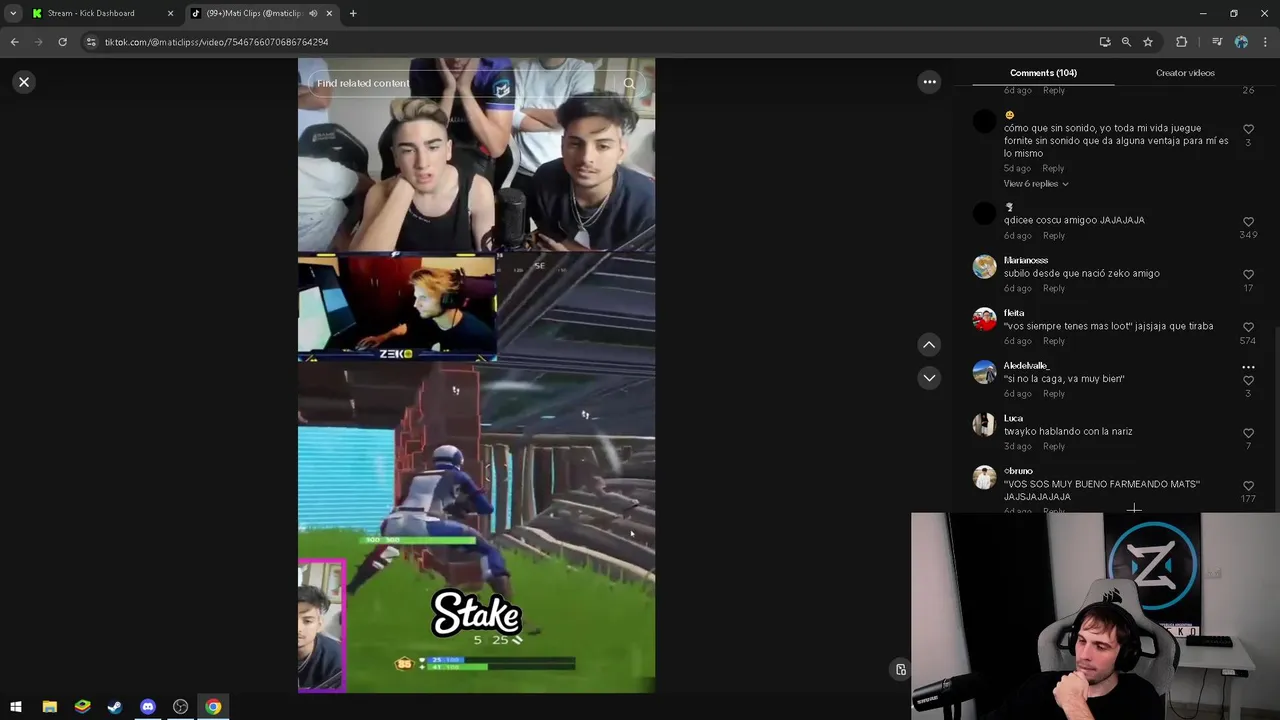Click the username Luca in comments
This screenshot has height=720, width=1280.
click(1013, 418)
